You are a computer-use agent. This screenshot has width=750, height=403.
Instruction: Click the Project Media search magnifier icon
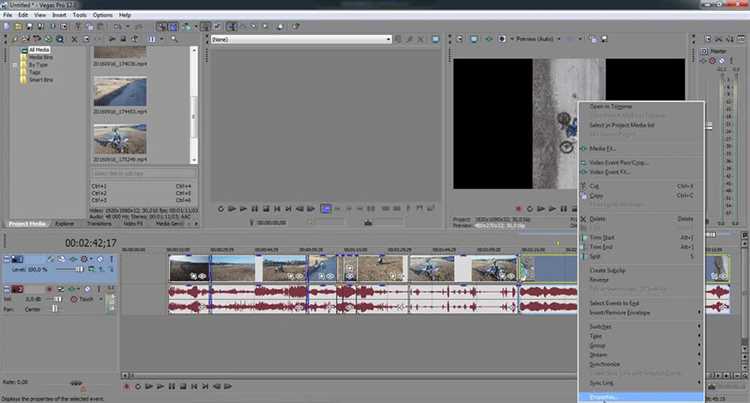174,39
